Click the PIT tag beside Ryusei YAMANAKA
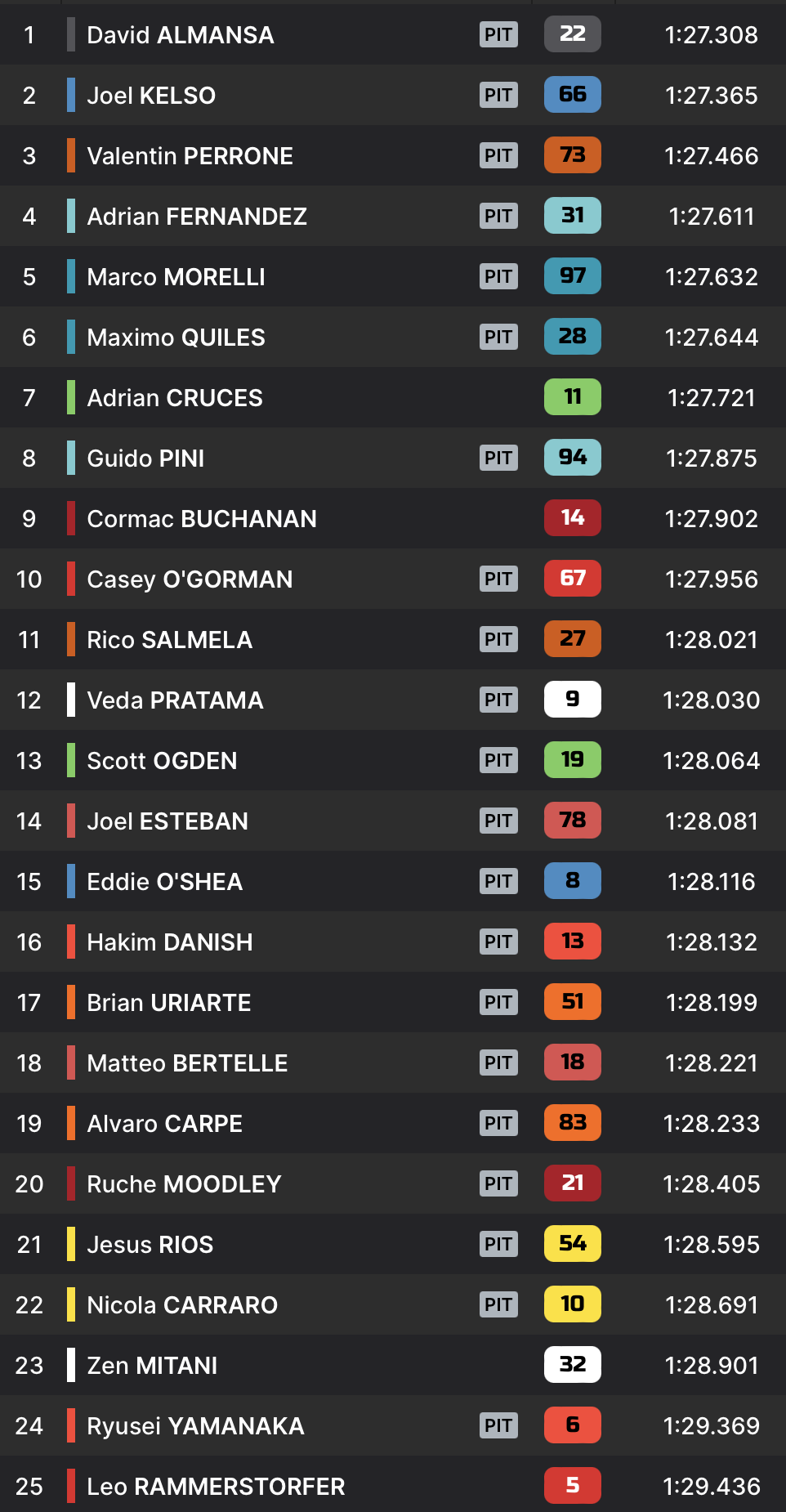Screen dimensions: 786x1512 point(498,1425)
